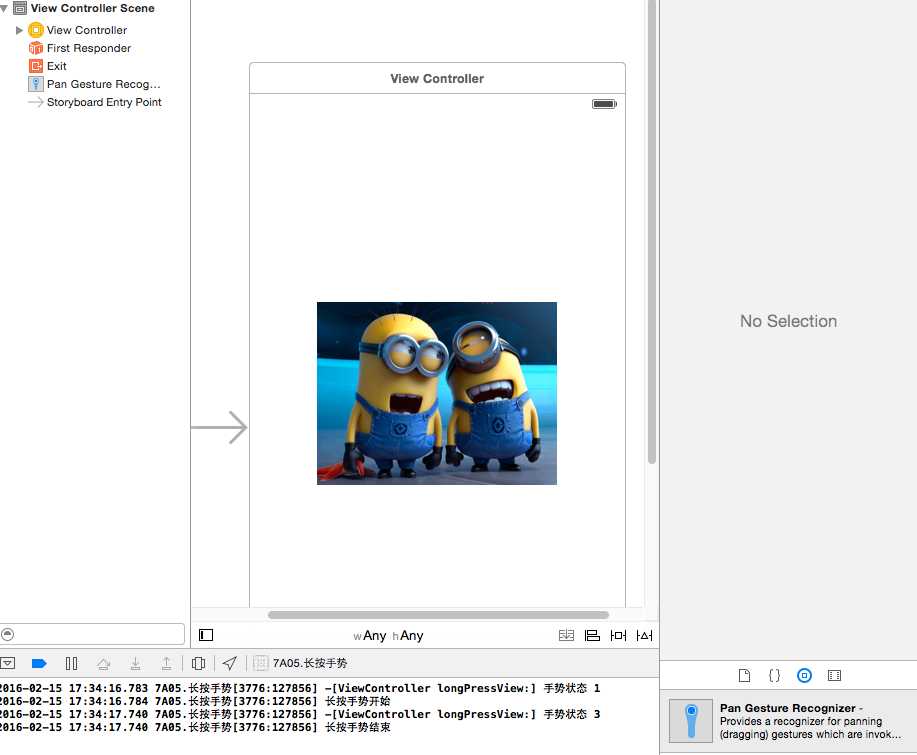
Task: Click the Simulate Location arrow button
Action: coord(230,663)
